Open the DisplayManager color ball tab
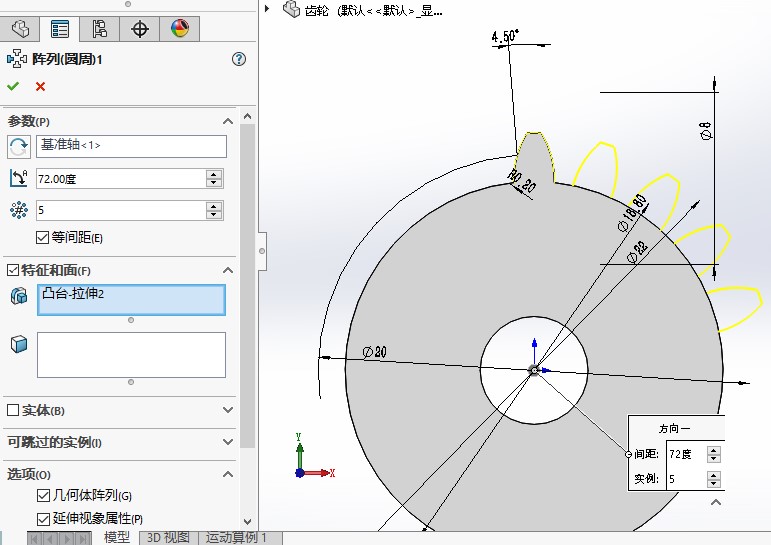This screenshot has height=545, width=771. coord(179,29)
